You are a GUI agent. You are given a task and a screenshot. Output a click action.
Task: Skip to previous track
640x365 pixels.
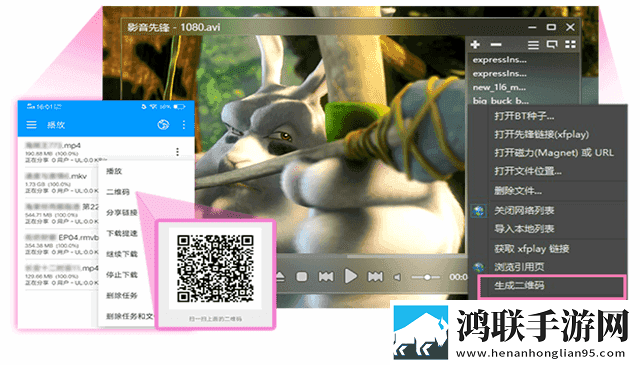tap(326, 277)
